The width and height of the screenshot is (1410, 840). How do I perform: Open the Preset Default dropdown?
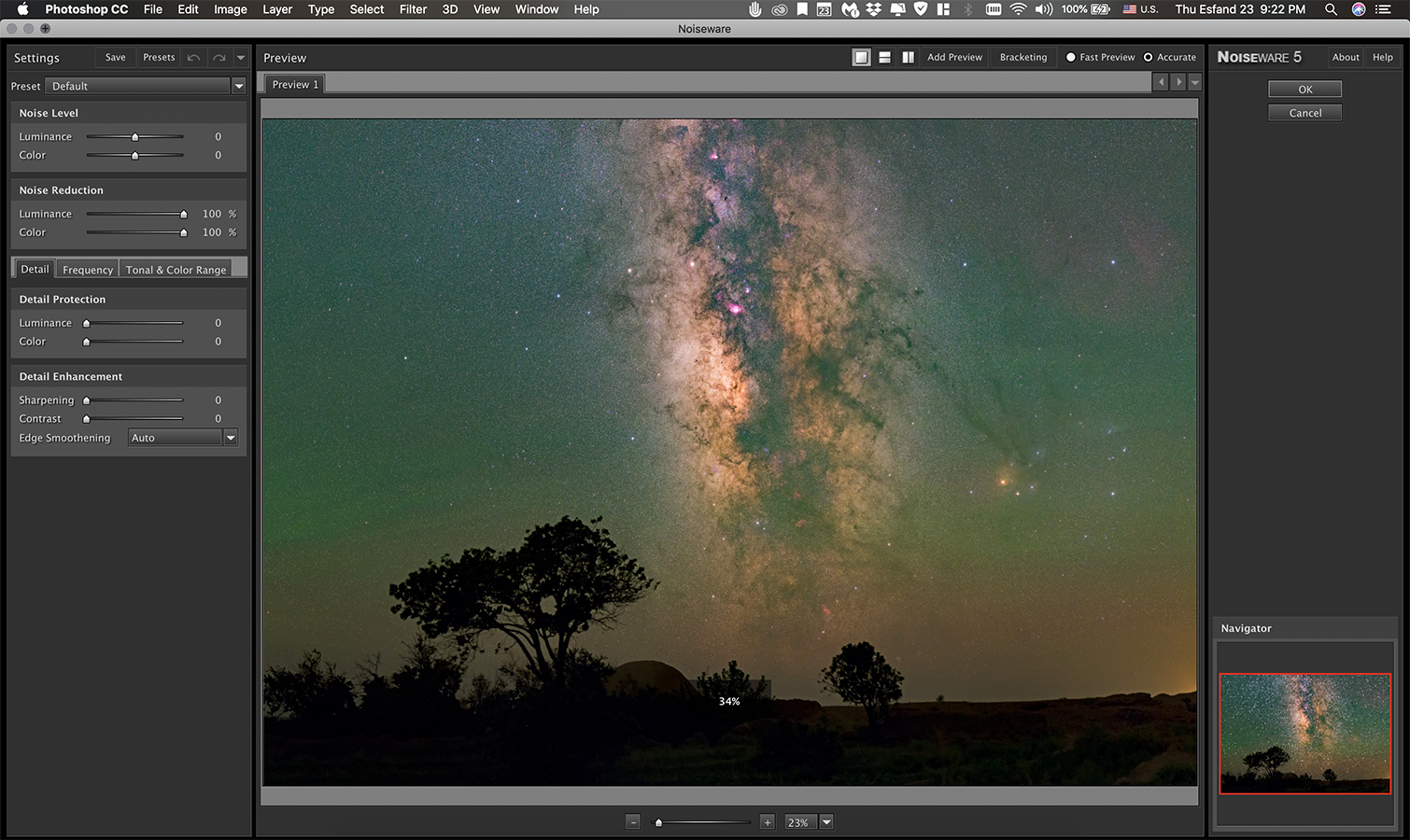coord(145,86)
